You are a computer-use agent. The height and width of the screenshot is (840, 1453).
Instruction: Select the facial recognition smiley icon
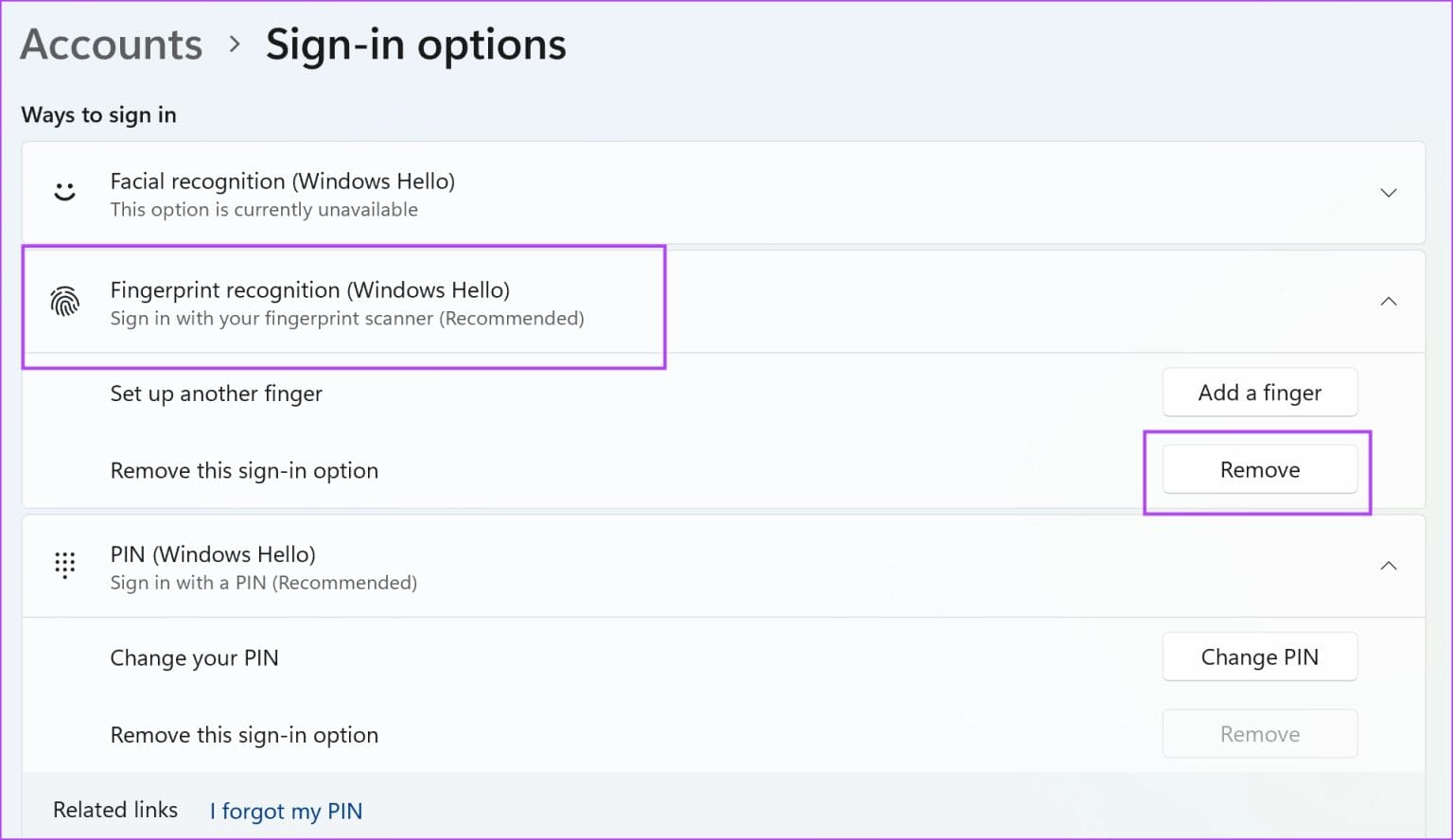click(x=64, y=191)
